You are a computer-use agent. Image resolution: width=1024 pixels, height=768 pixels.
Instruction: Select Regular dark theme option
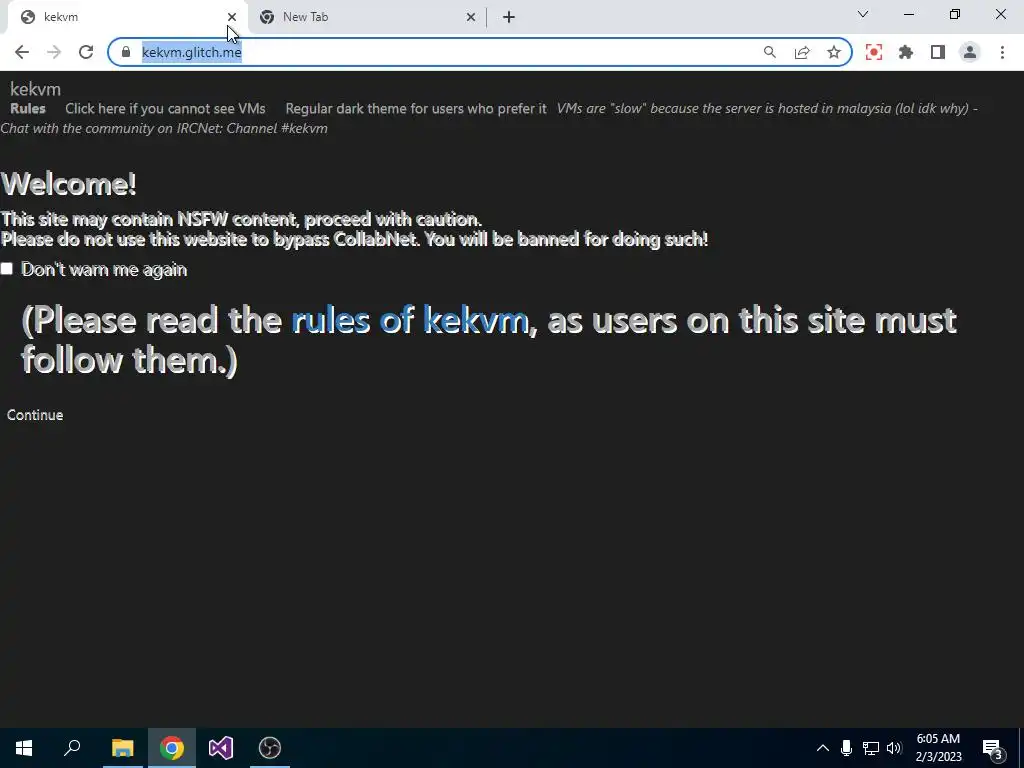pyautogui.click(x=415, y=108)
